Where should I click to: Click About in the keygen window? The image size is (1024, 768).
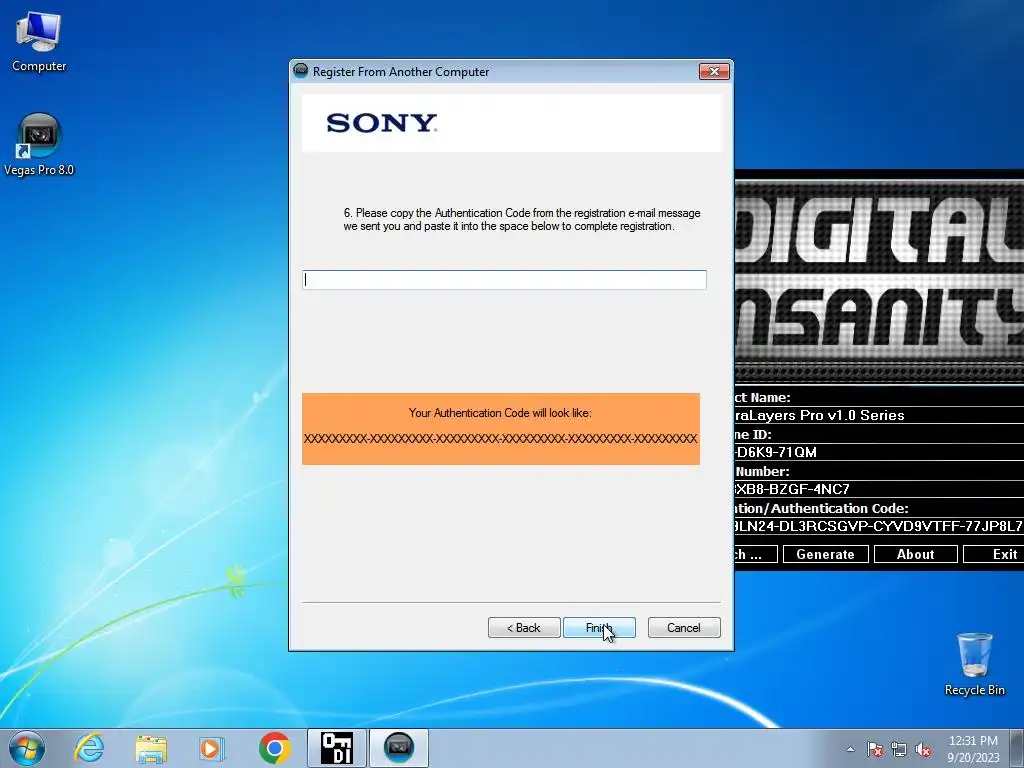[916, 554]
